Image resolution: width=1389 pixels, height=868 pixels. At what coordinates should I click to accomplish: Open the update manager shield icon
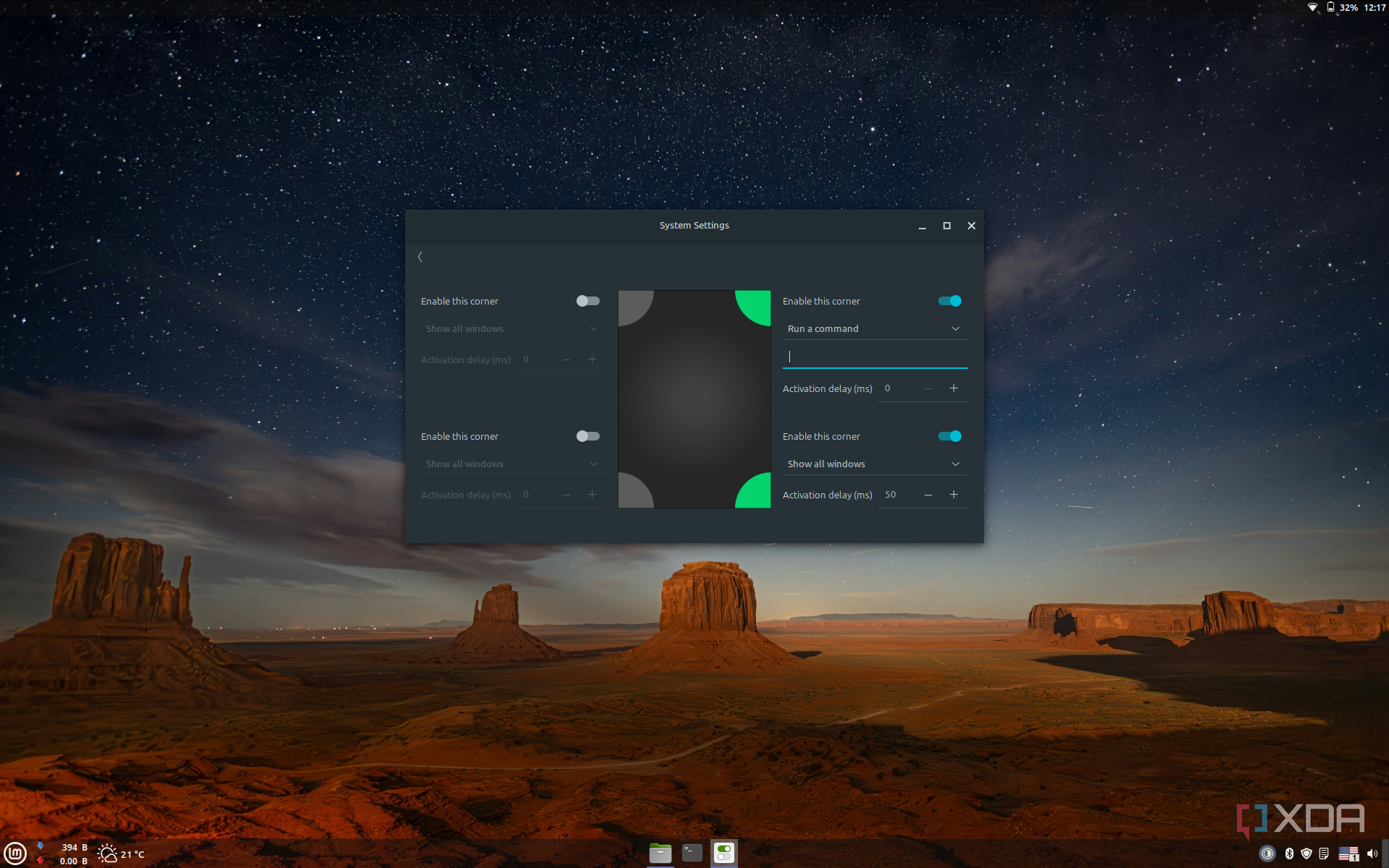[1307, 854]
